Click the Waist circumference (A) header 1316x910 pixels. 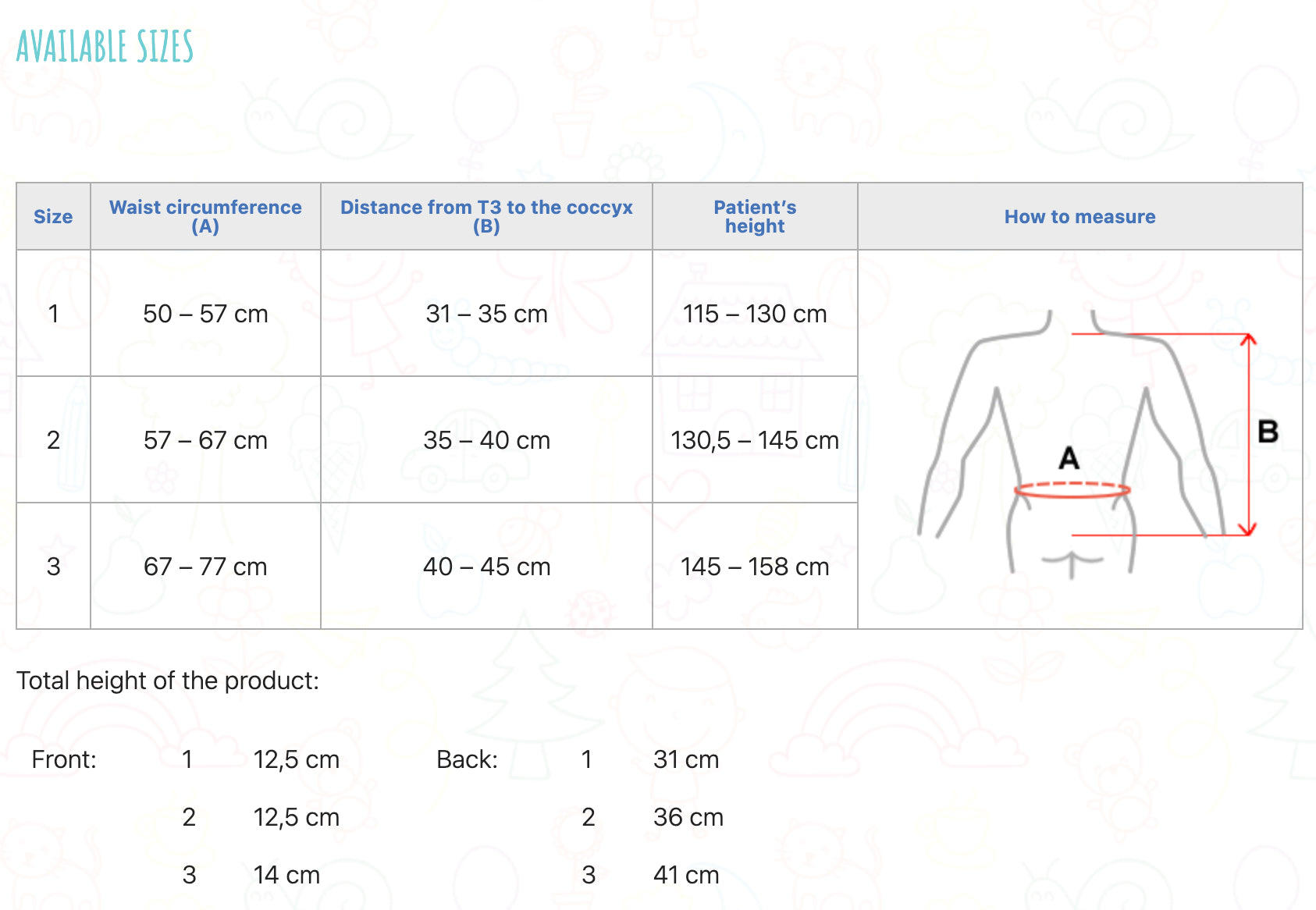pyautogui.click(x=205, y=217)
